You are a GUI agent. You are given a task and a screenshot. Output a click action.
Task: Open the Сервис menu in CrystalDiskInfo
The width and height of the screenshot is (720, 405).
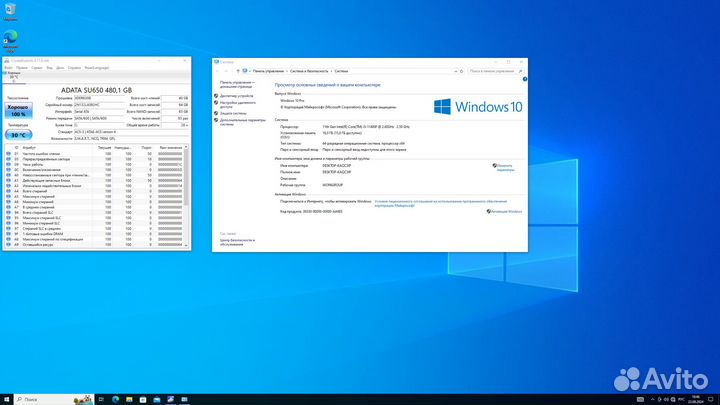tap(37, 68)
